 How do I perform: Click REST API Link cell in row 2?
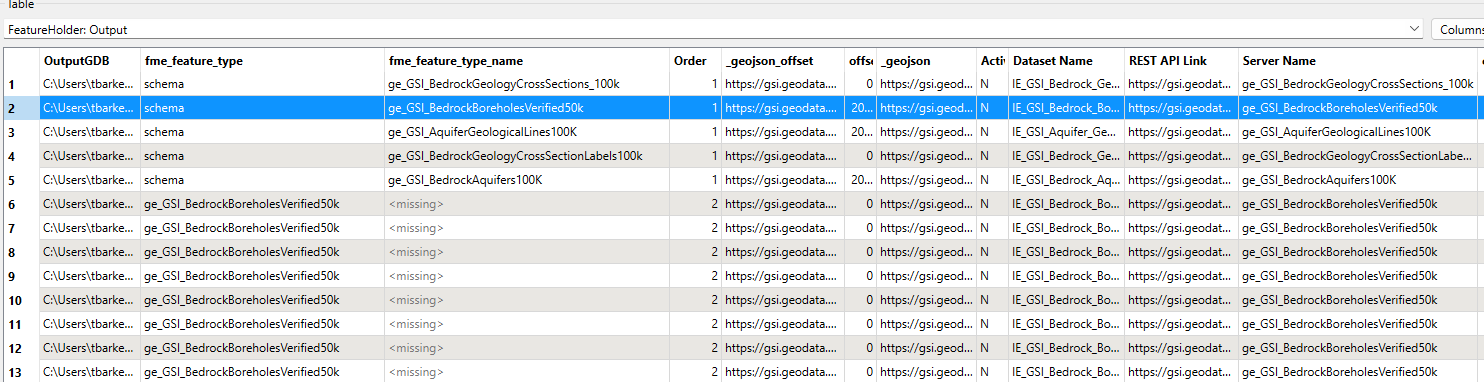1181,108
